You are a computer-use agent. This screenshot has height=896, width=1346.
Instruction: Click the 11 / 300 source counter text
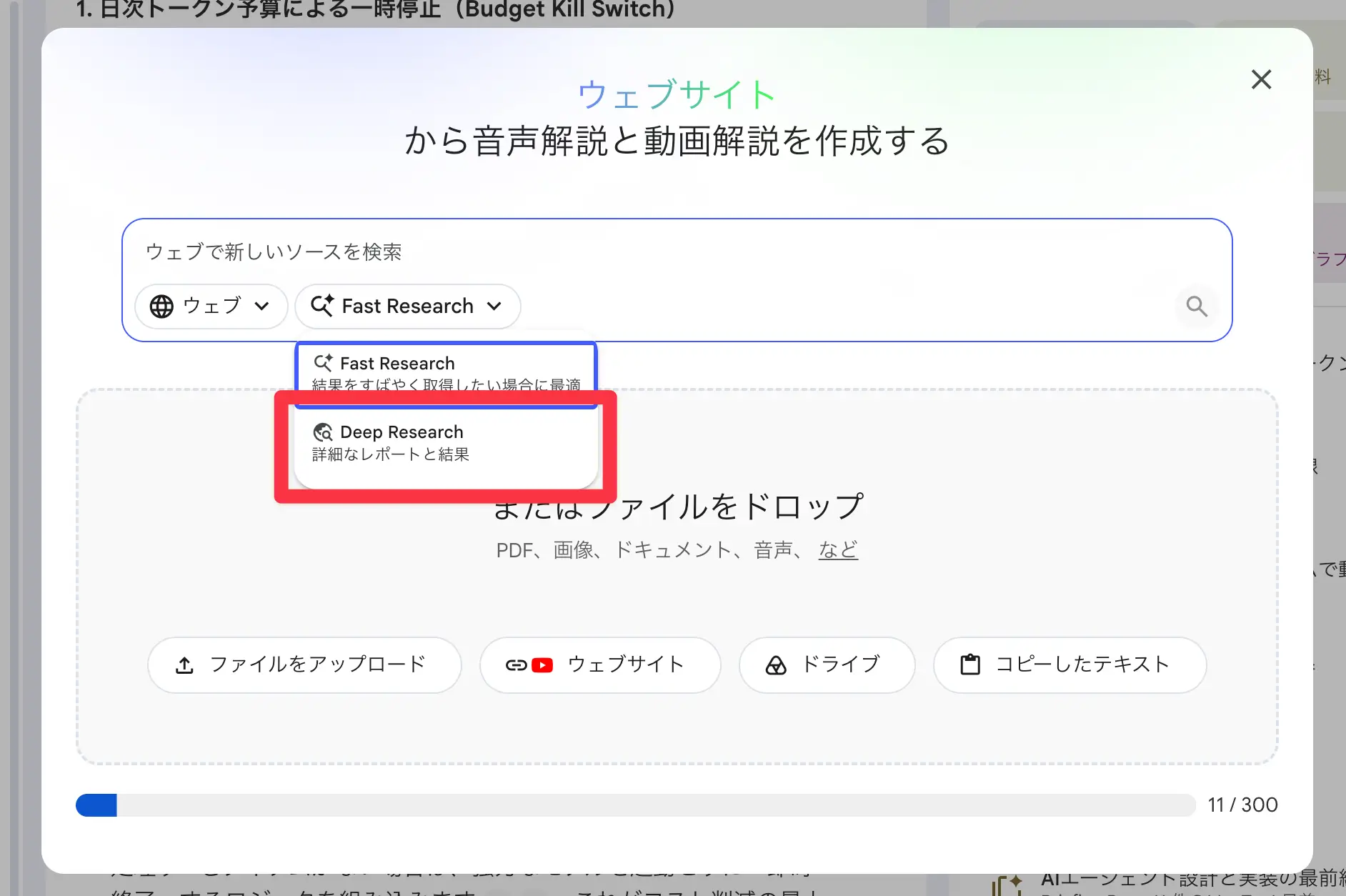1242,805
